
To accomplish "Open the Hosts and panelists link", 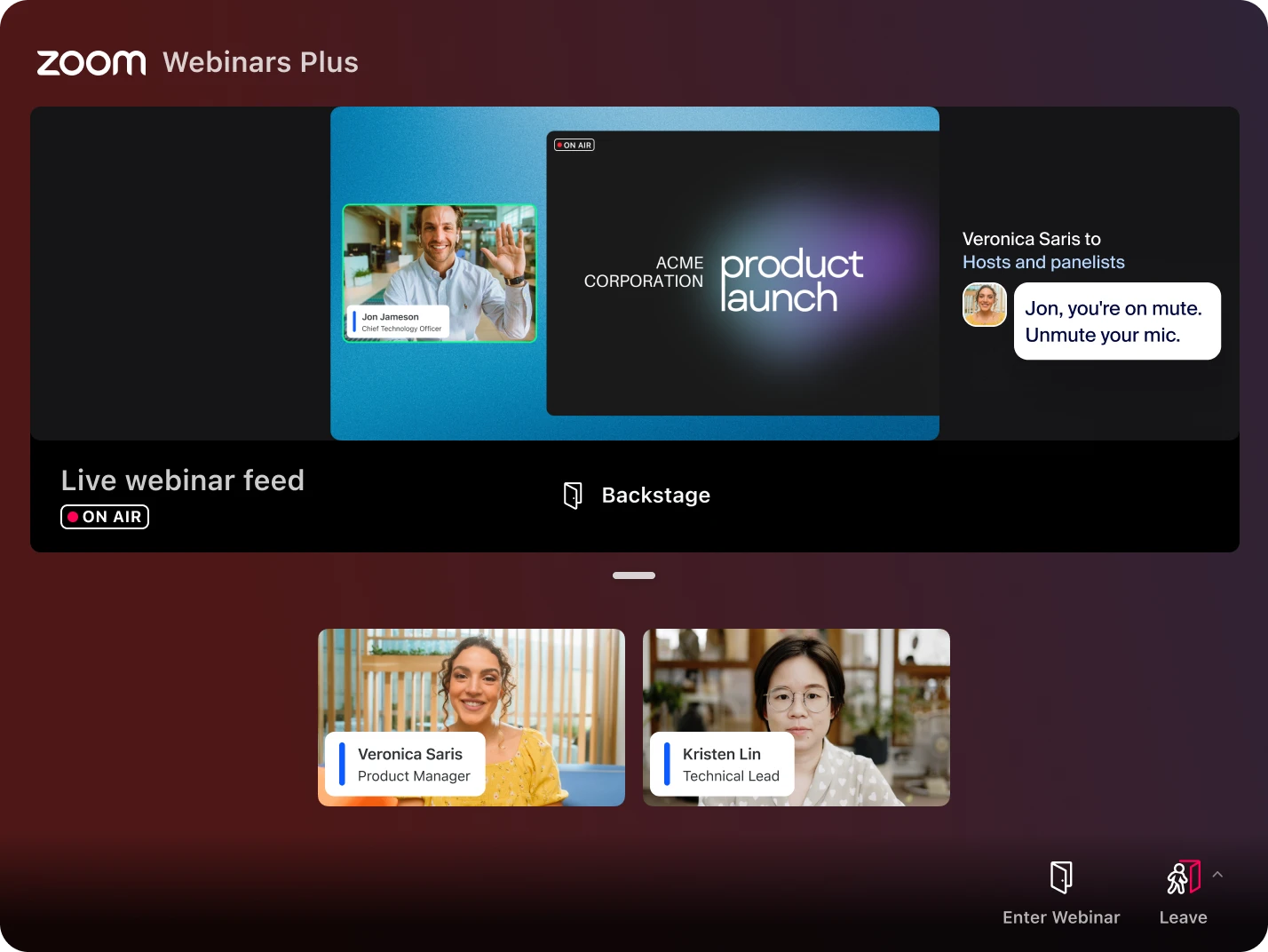I will pos(1043,262).
